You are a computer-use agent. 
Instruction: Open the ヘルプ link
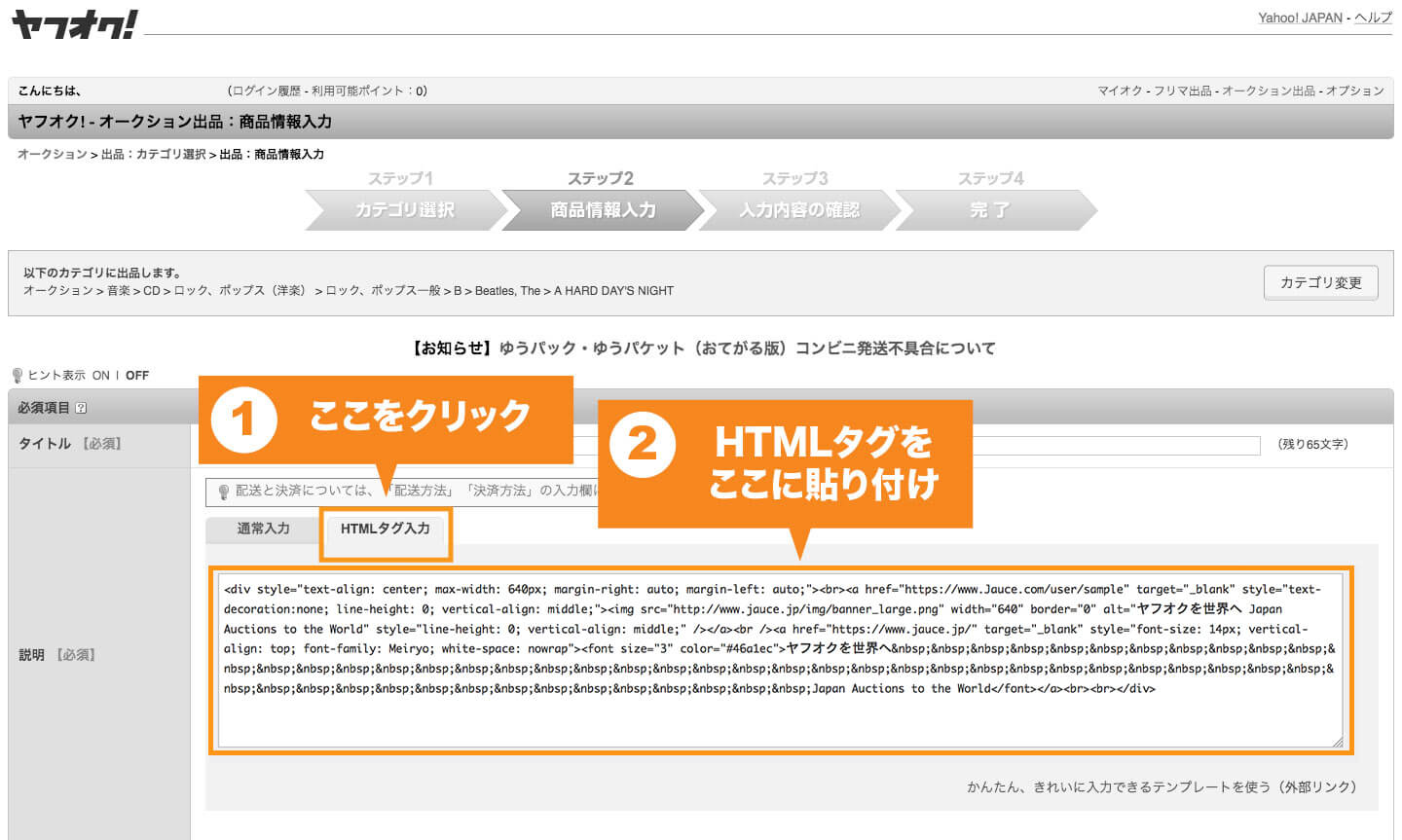(1373, 18)
